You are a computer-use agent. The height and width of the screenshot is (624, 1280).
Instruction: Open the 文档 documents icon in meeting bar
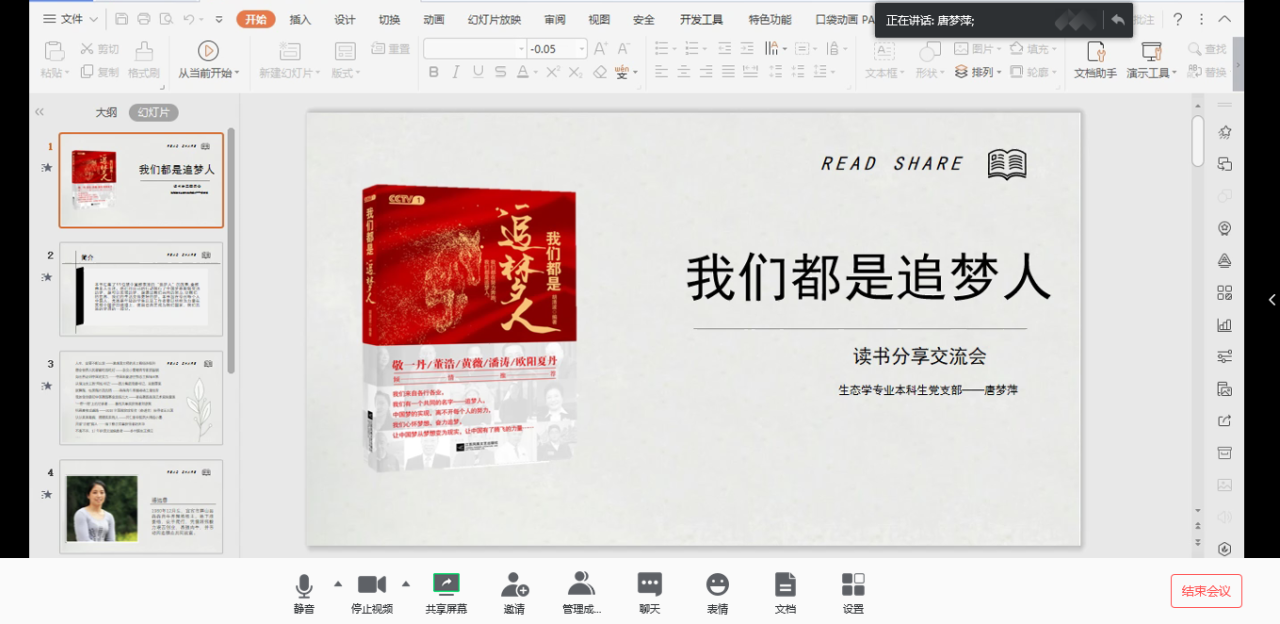(x=785, y=585)
